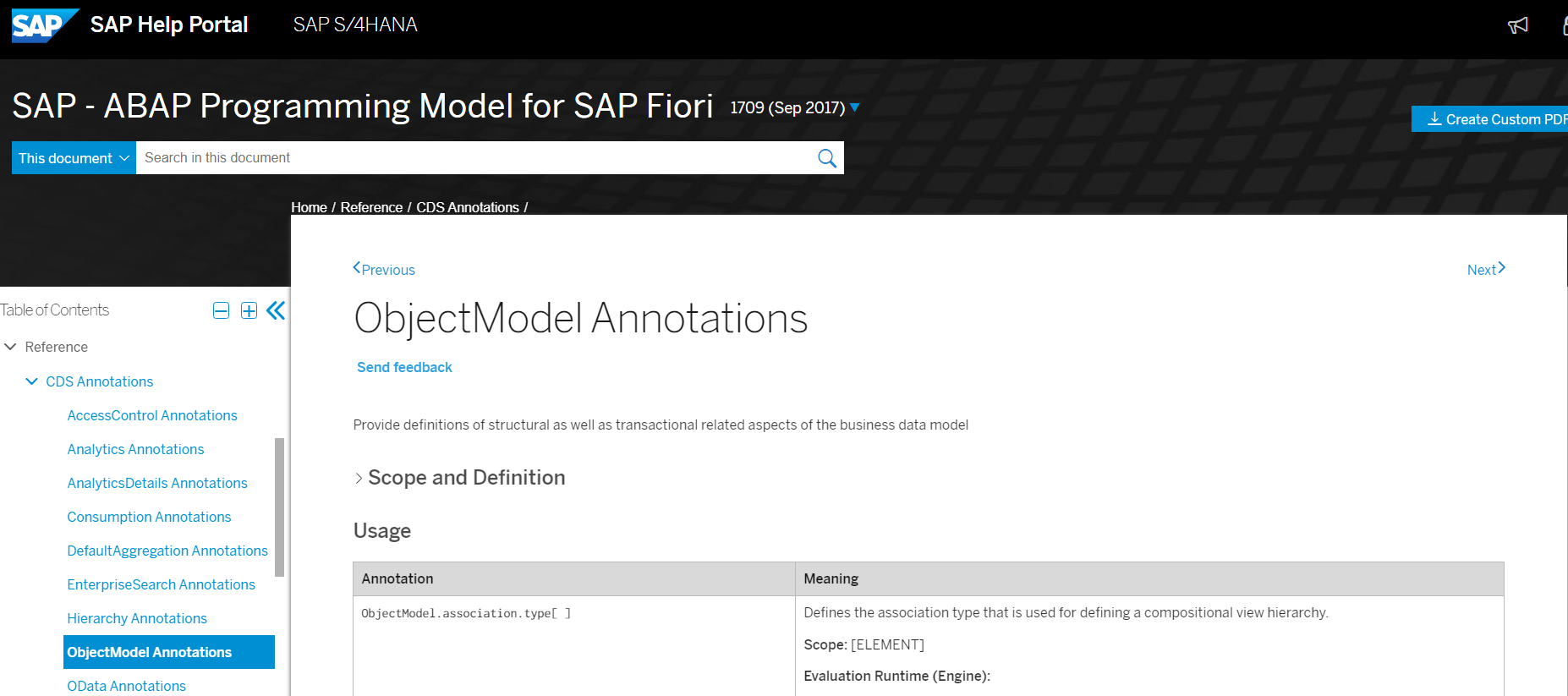This screenshot has height=696, width=1568.
Task: Click the Create Custom PDF button
Action: coord(1490,119)
